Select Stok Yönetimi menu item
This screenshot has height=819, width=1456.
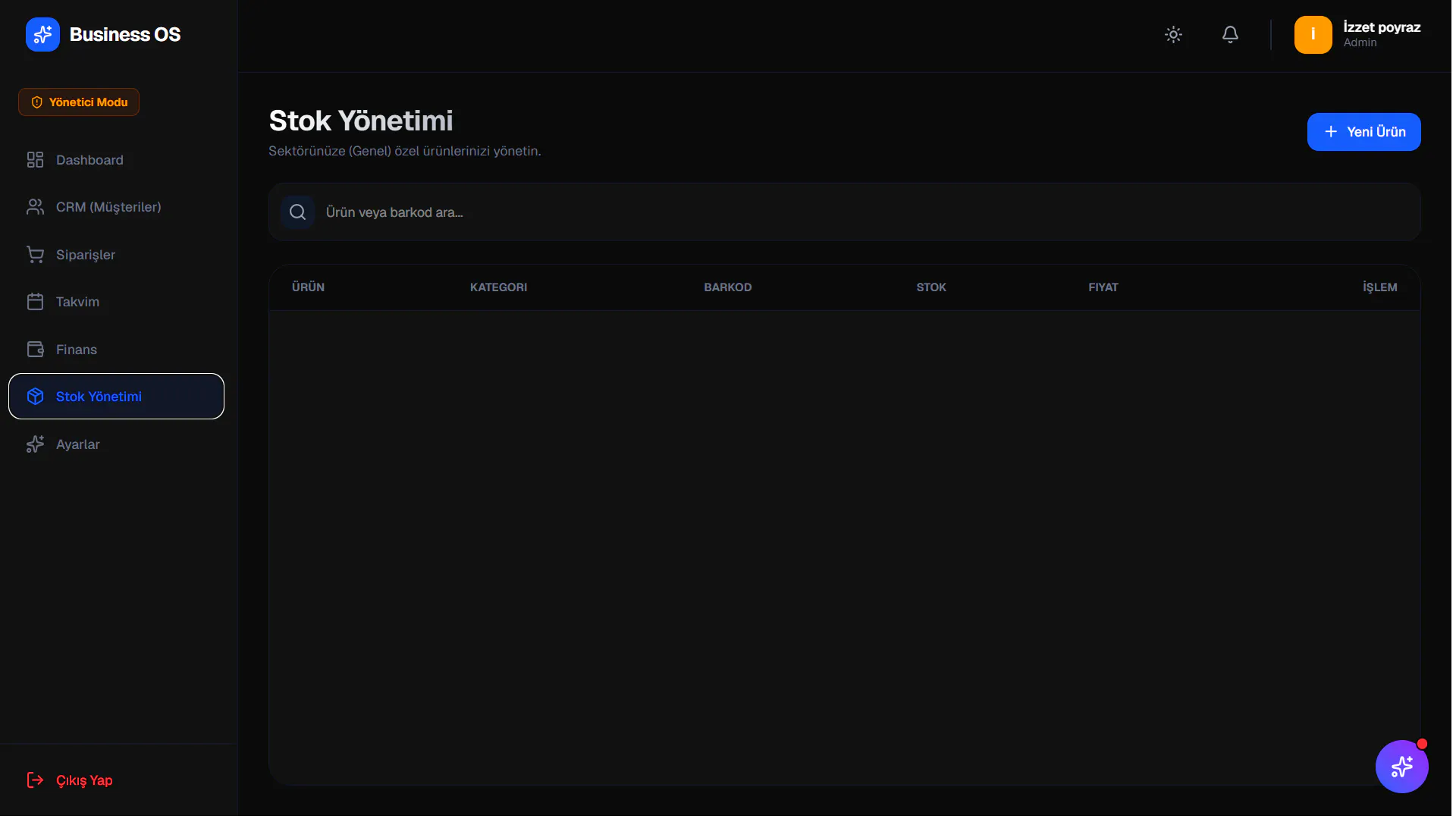point(117,397)
